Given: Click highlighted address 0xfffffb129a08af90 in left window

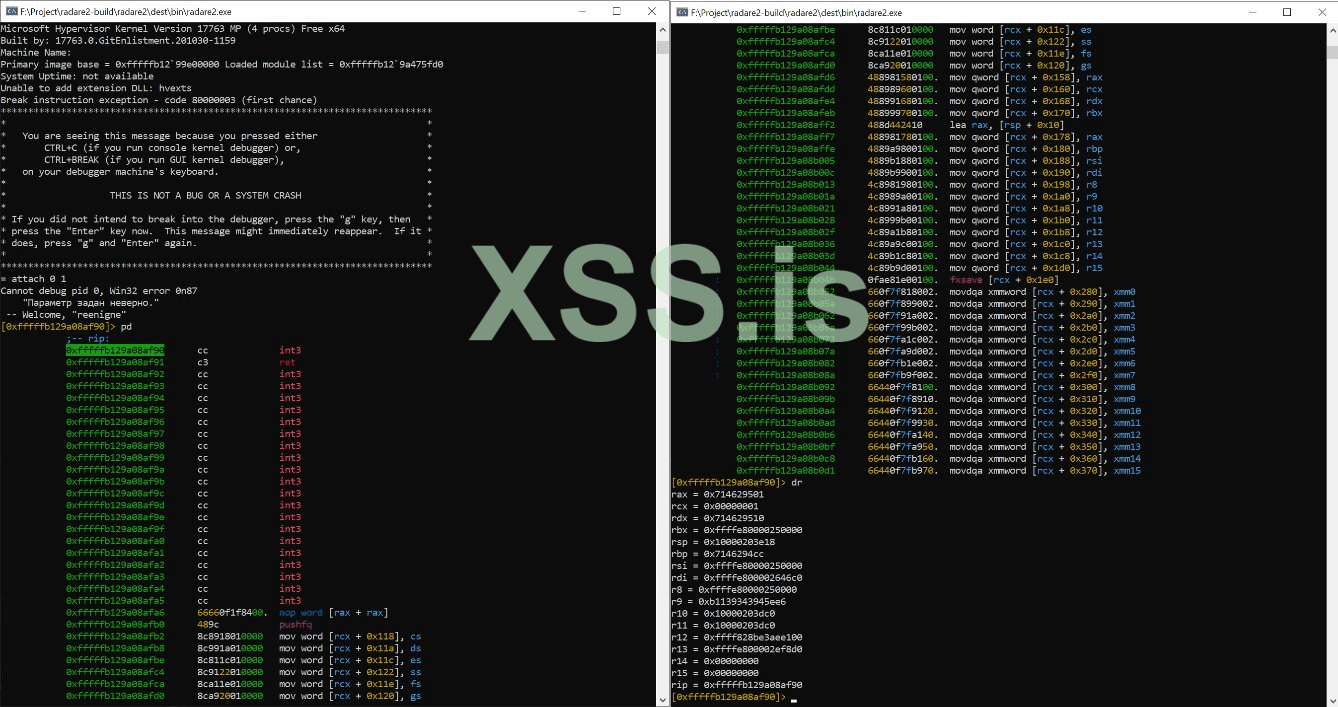Looking at the screenshot, I should 115,351.
